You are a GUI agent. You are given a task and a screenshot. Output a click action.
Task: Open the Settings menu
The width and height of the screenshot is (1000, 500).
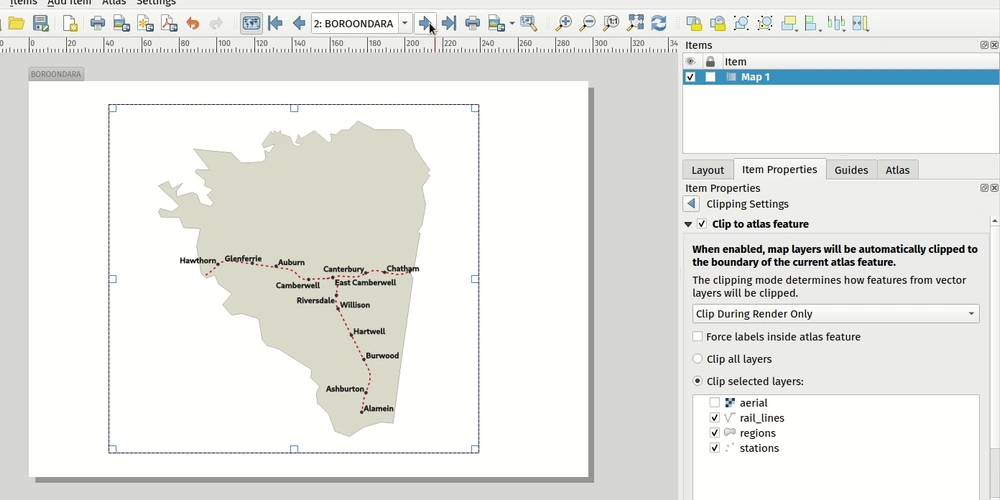tap(156, 3)
